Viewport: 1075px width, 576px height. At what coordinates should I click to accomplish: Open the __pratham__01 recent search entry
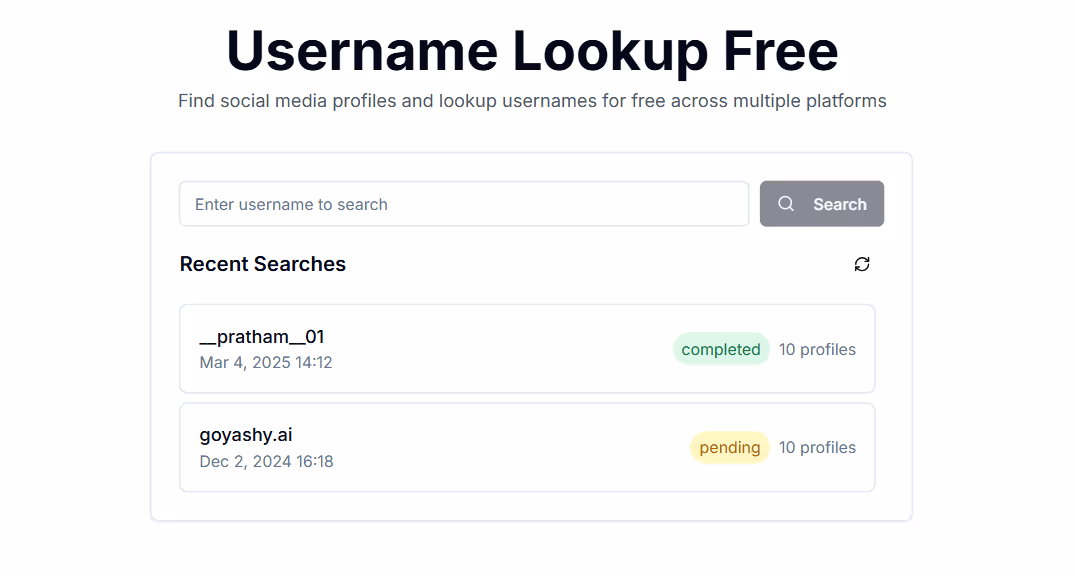point(527,348)
